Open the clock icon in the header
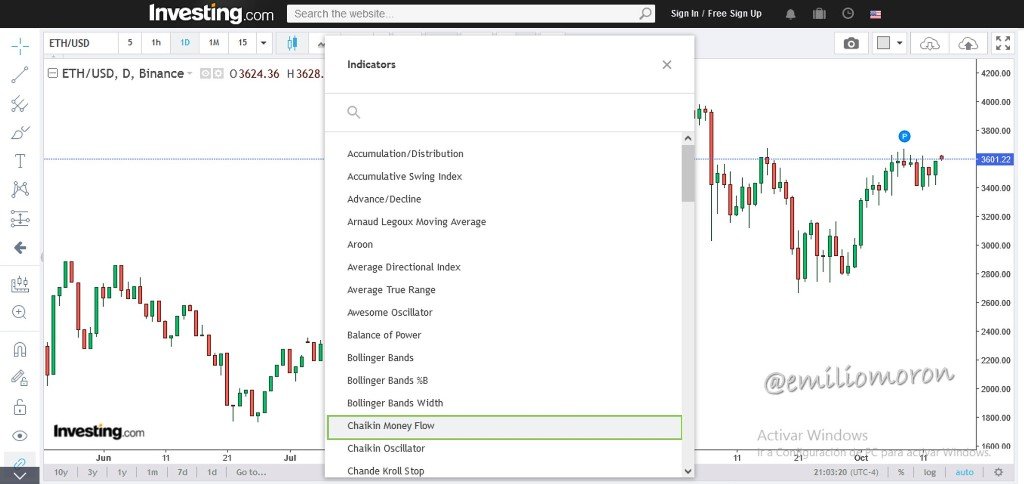Viewport: 1024px width, 484px height. [x=848, y=14]
